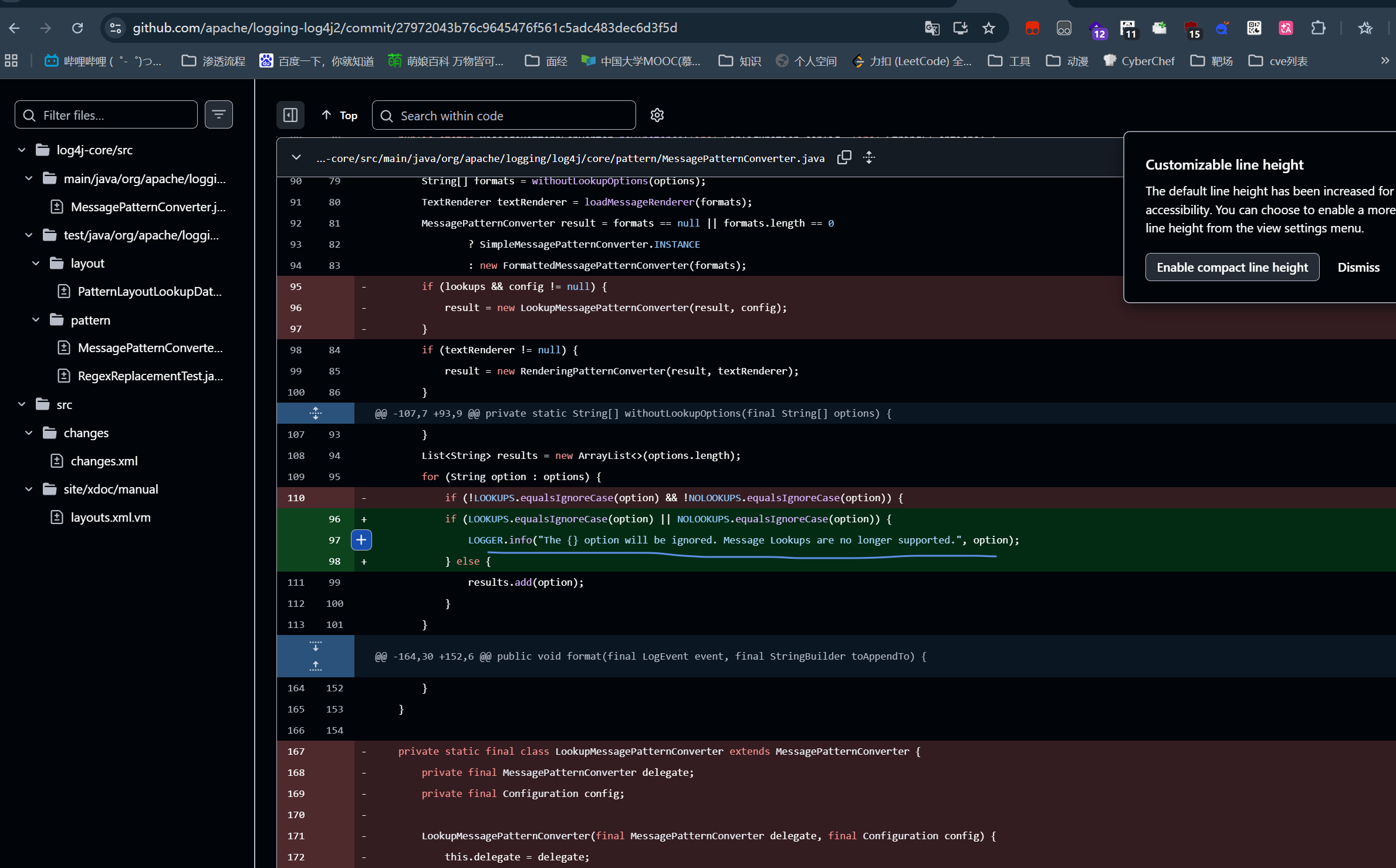Open the apps grid in bookmarks bar
Viewport: 1396px width, 868px height.
pos(11,60)
